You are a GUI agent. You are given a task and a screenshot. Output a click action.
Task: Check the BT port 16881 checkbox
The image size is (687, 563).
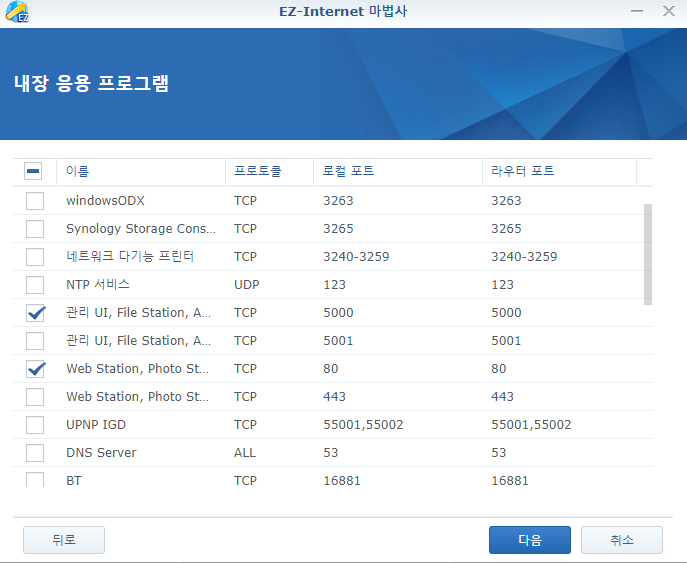click(35, 480)
